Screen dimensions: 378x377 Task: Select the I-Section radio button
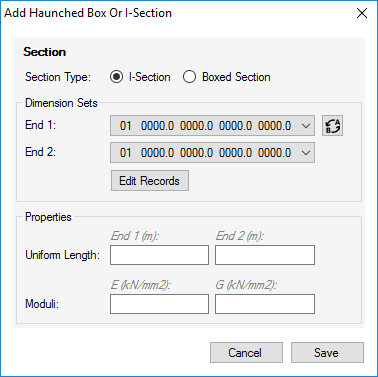pos(116,77)
